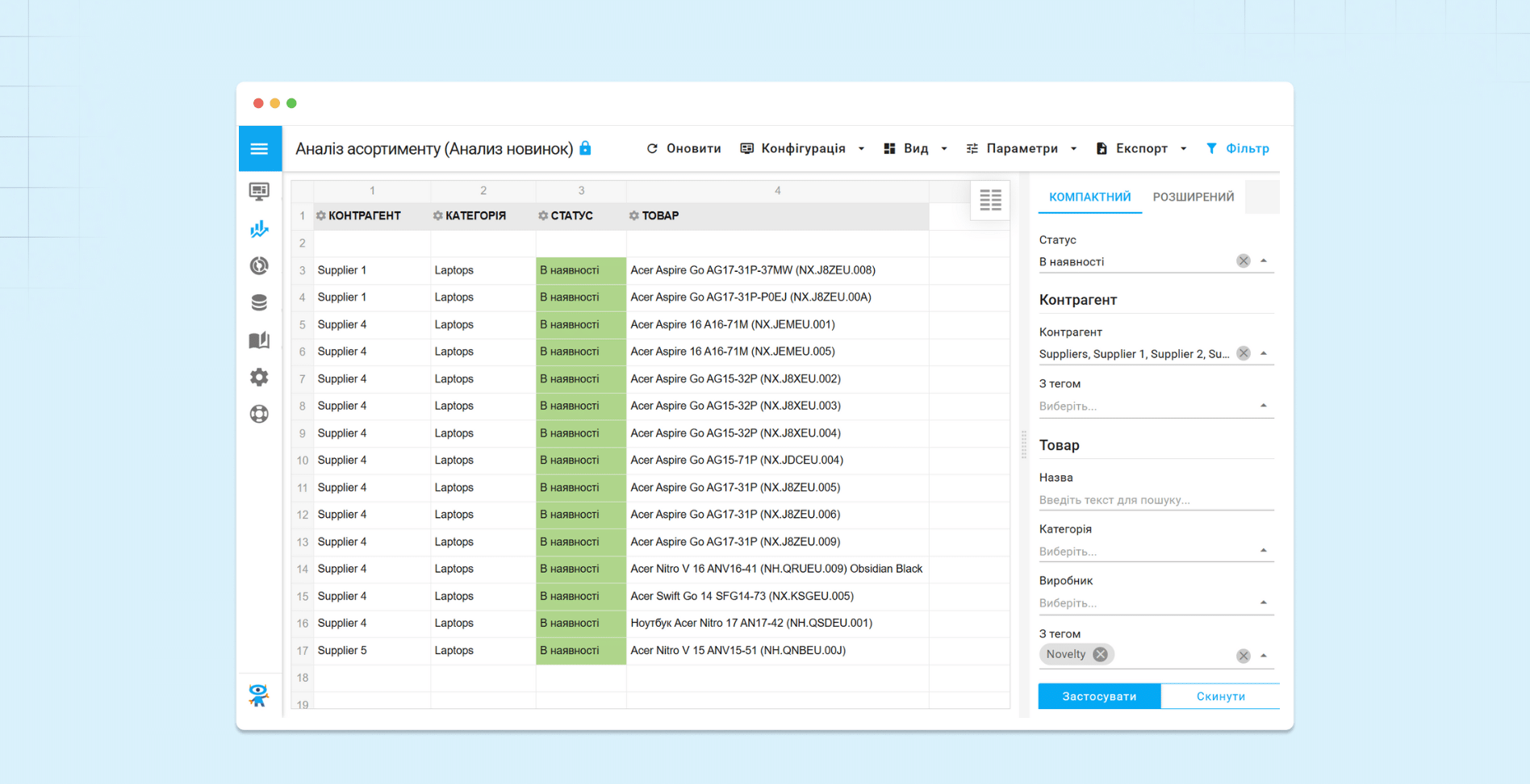Switch to the Розширений tab
The width and height of the screenshot is (1530, 784).
(1193, 197)
